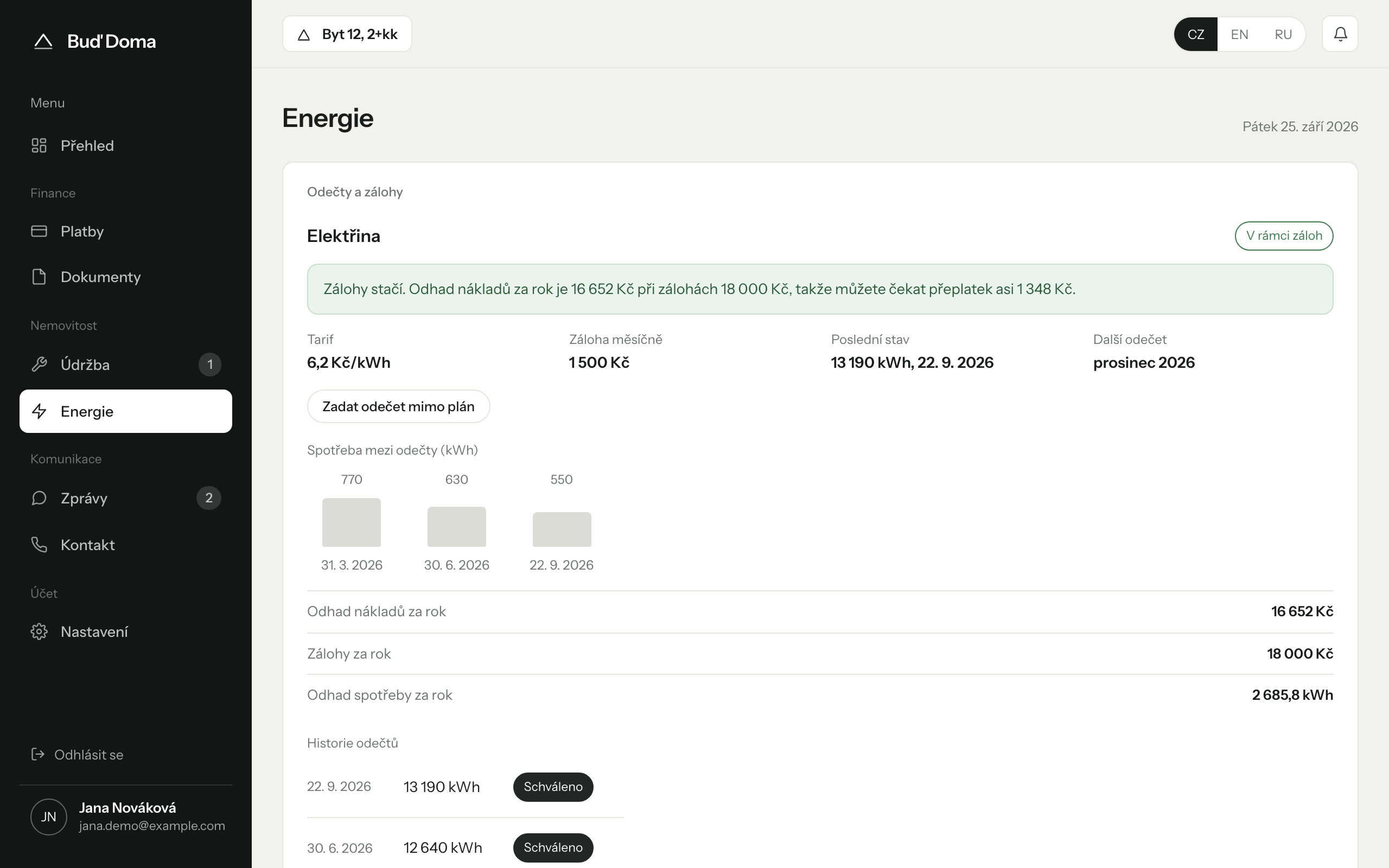Click the Energie lightning icon

click(39, 411)
